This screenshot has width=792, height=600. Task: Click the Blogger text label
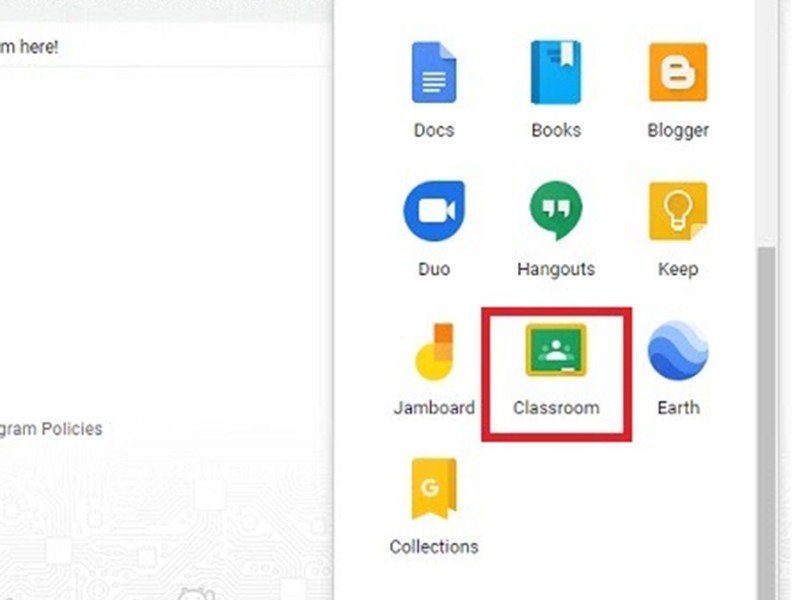(678, 130)
